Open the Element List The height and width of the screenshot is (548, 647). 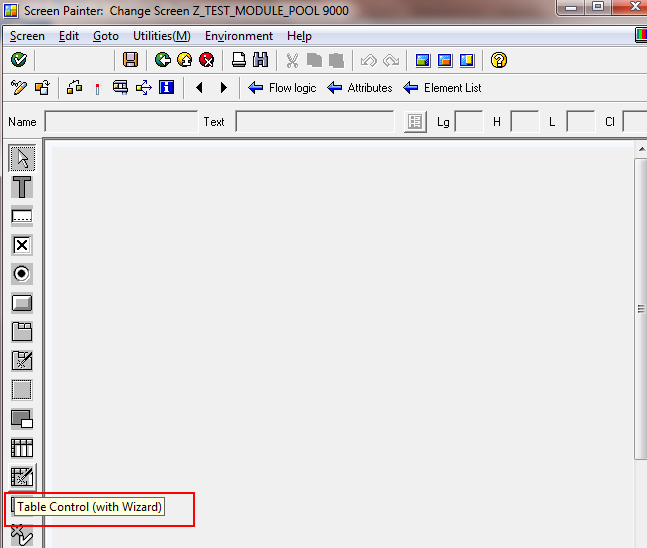442,87
